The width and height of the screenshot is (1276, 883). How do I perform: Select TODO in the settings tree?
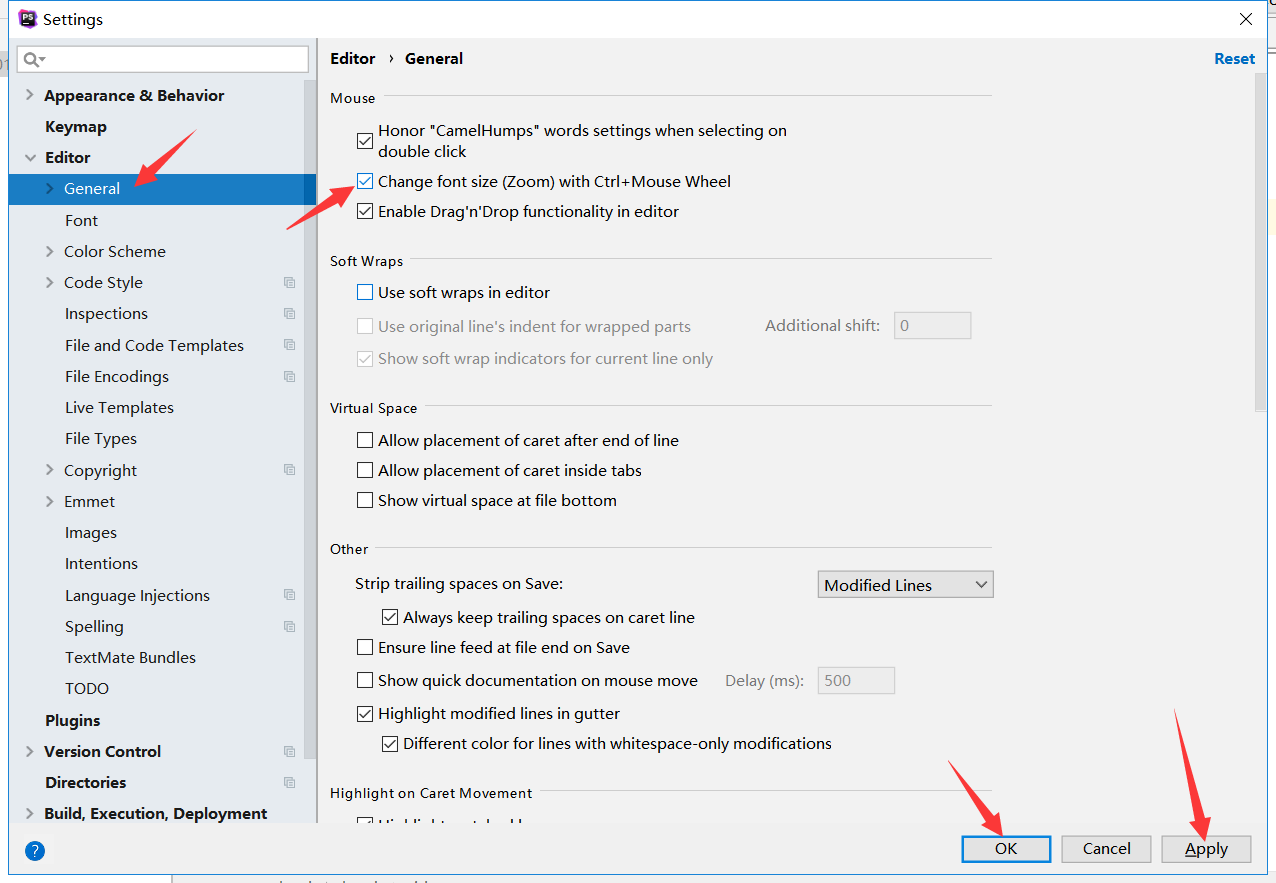87,689
